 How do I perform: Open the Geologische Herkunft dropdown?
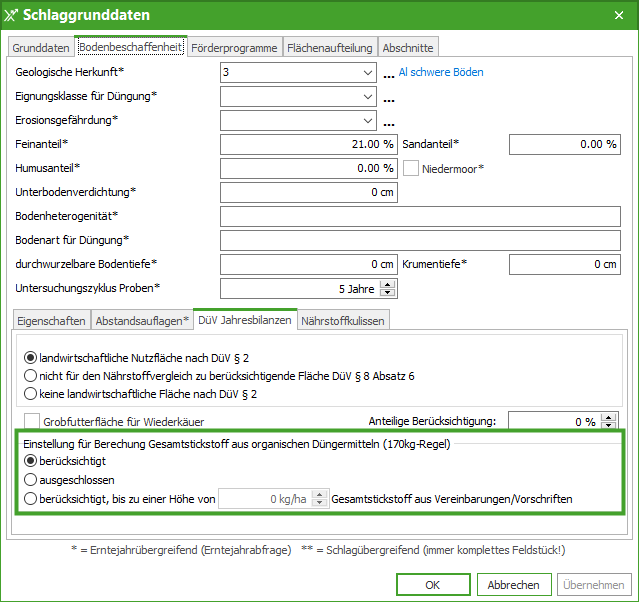(369, 73)
